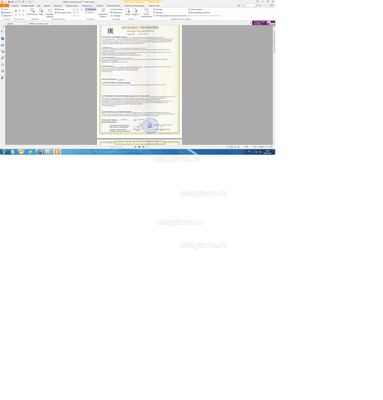
Task: Select the Area highlight tool
Action: (103, 13)
